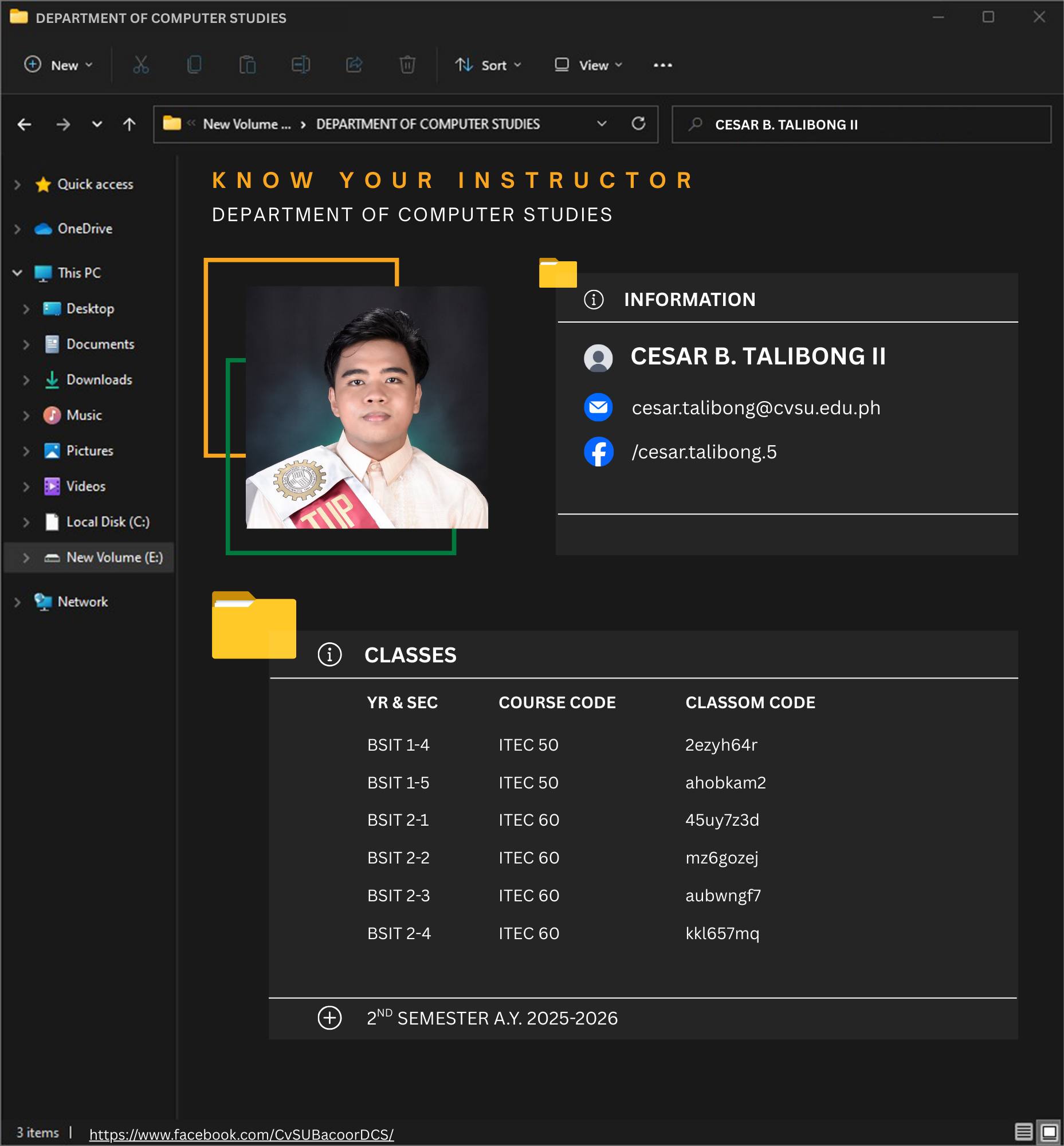The image size is (1064, 1146).
Task: Click the instructor graduation photo
Action: coord(367,407)
